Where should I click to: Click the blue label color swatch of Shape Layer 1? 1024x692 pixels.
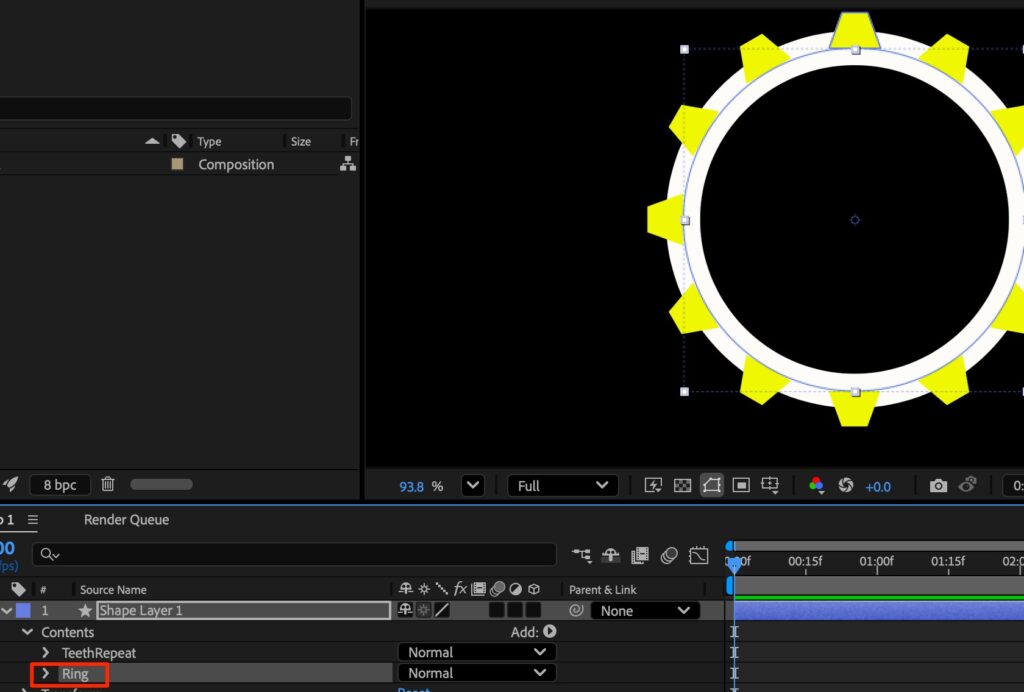pyautogui.click(x=23, y=611)
